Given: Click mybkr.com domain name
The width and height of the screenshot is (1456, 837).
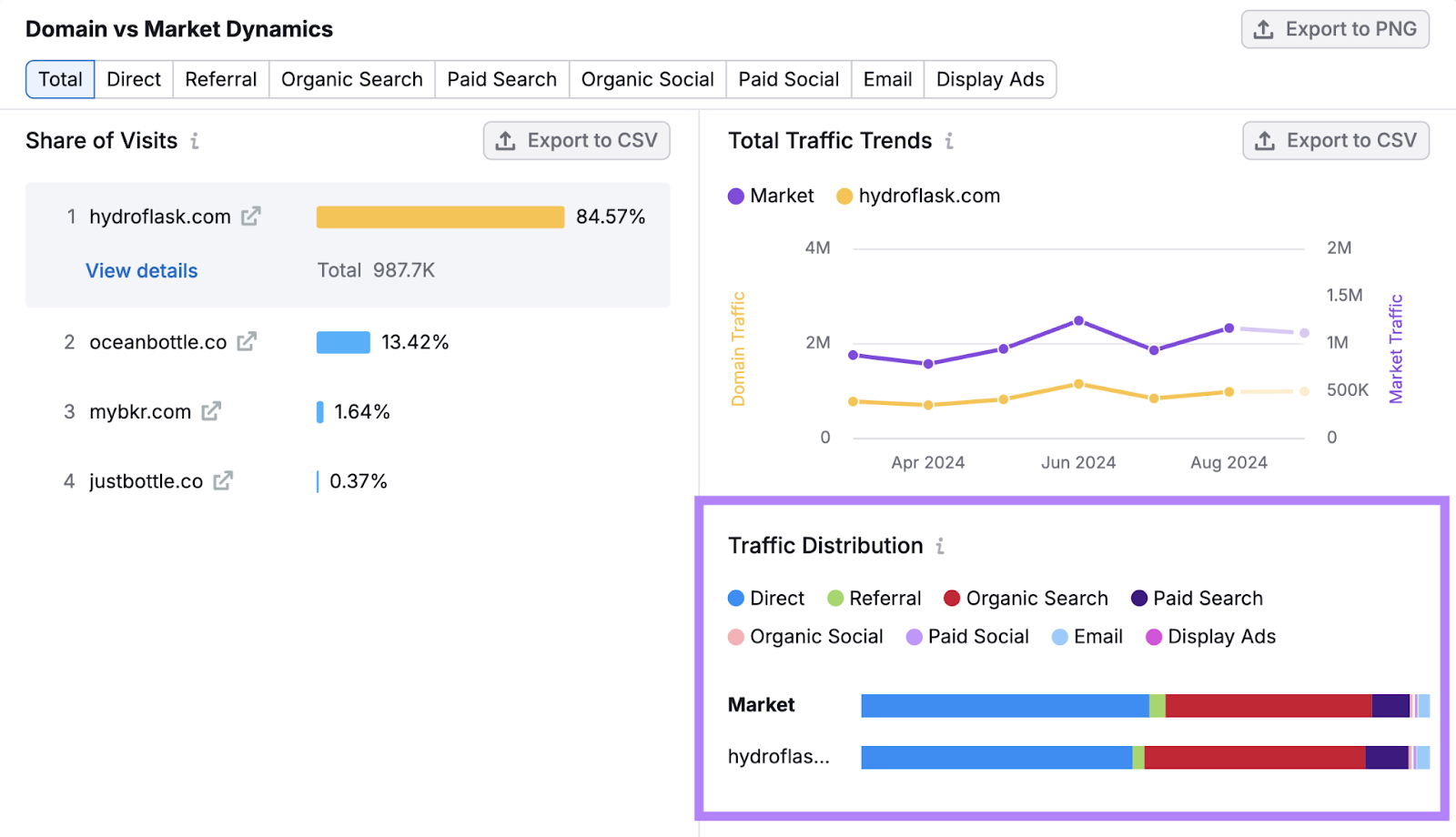Looking at the screenshot, I should [x=140, y=411].
